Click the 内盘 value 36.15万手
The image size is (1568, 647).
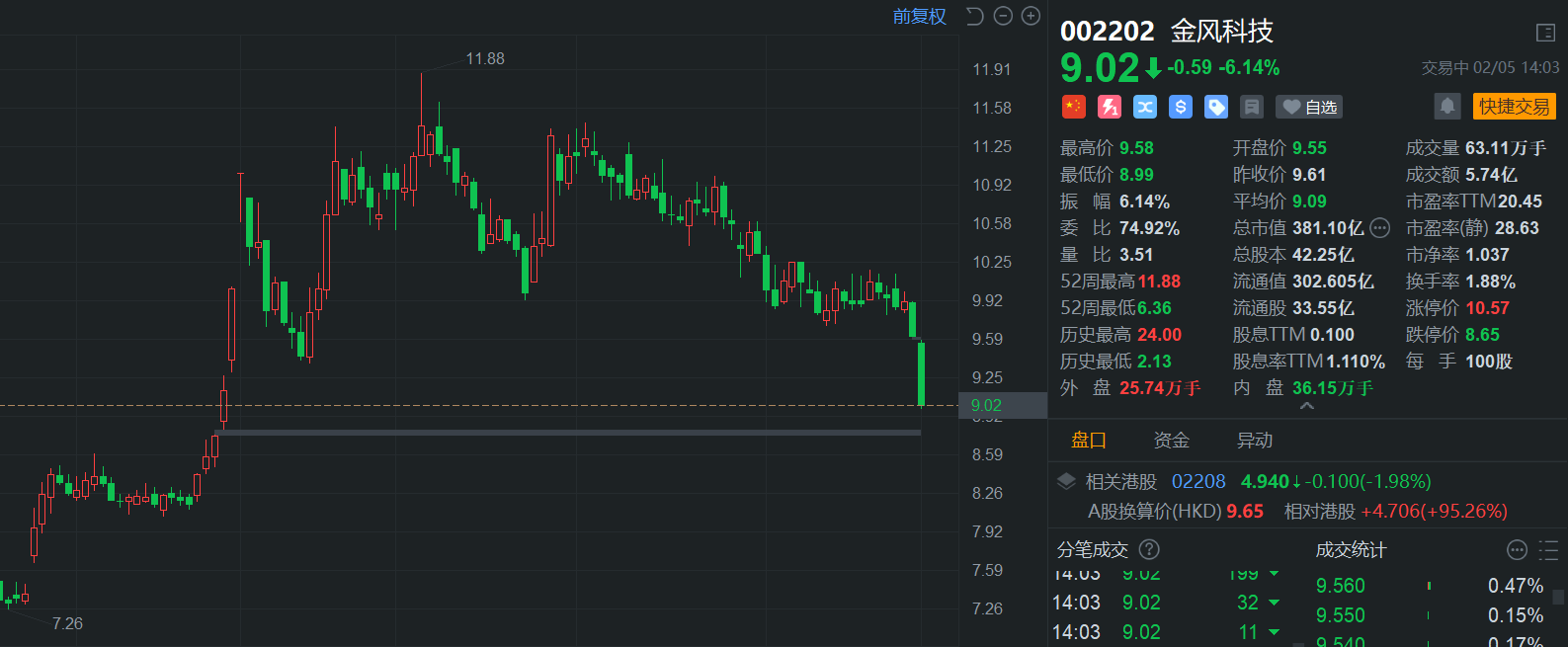[1333, 388]
